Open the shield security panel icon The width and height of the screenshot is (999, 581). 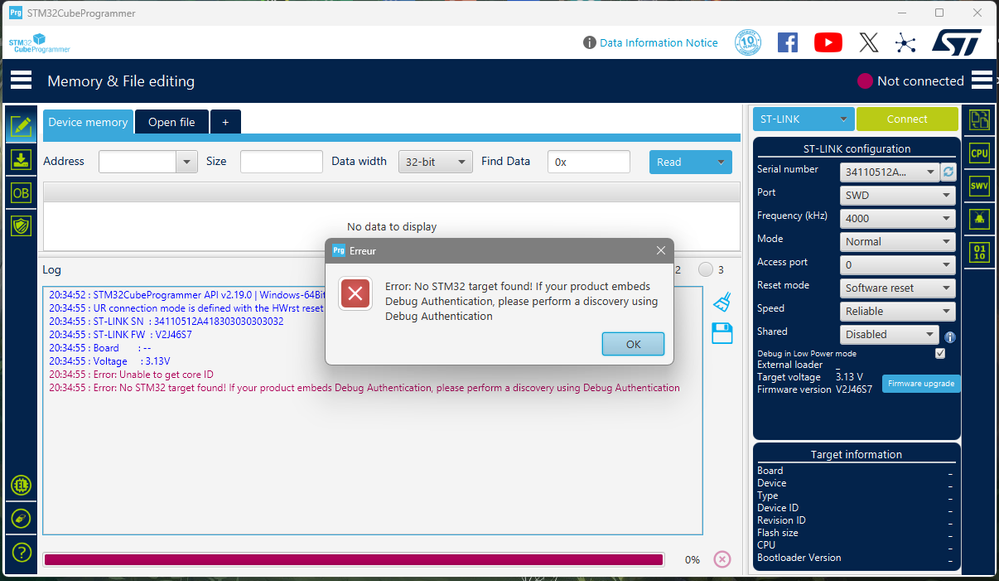click(21, 226)
